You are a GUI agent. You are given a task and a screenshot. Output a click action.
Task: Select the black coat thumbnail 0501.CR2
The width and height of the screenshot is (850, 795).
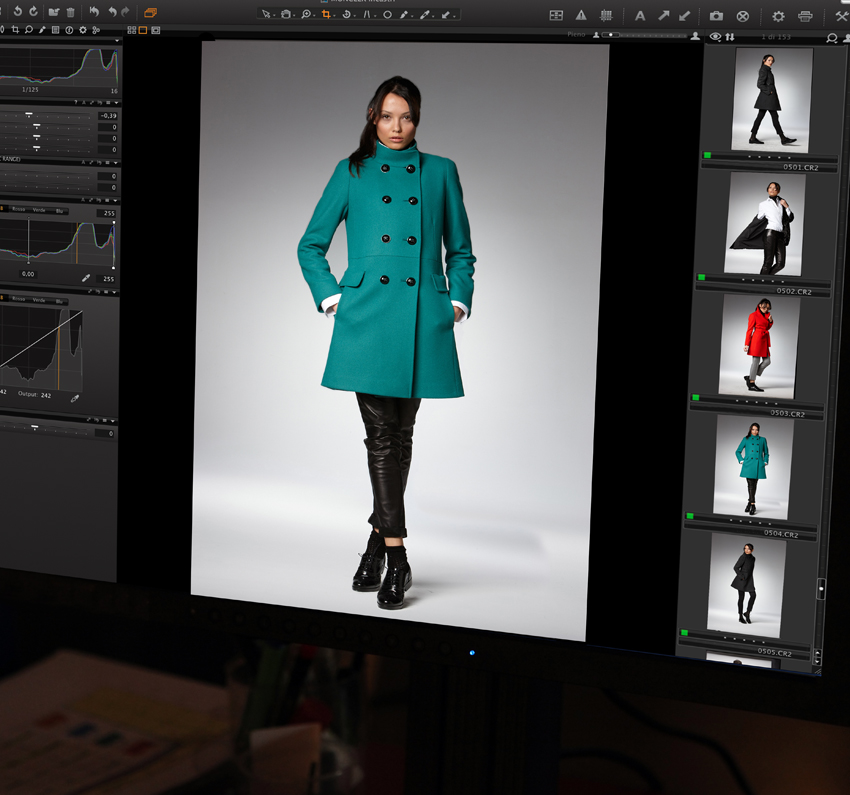click(771, 100)
